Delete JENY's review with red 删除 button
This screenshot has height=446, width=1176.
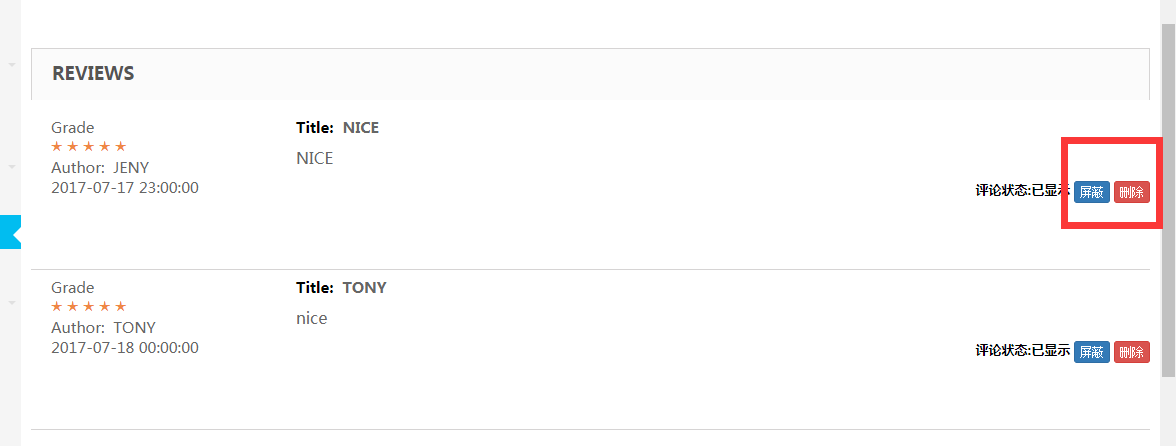tap(1132, 192)
